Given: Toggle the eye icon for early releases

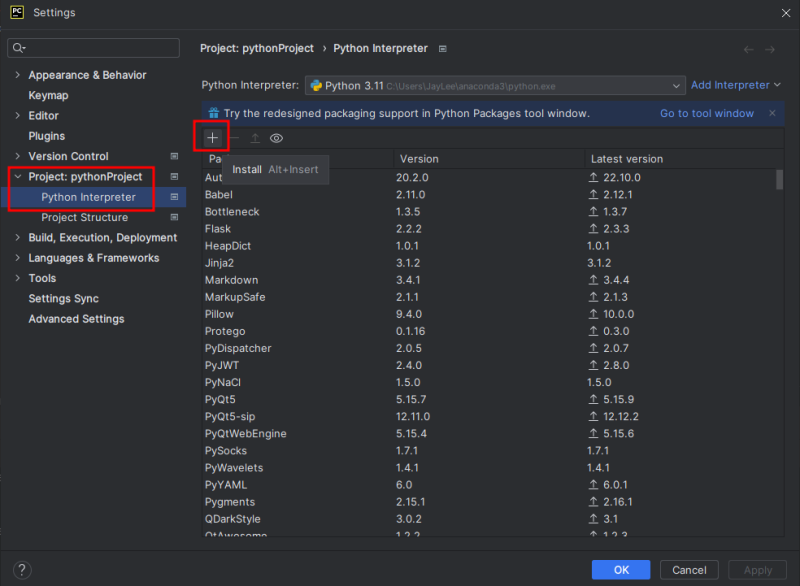Looking at the screenshot, I should [x=279, y=137].
